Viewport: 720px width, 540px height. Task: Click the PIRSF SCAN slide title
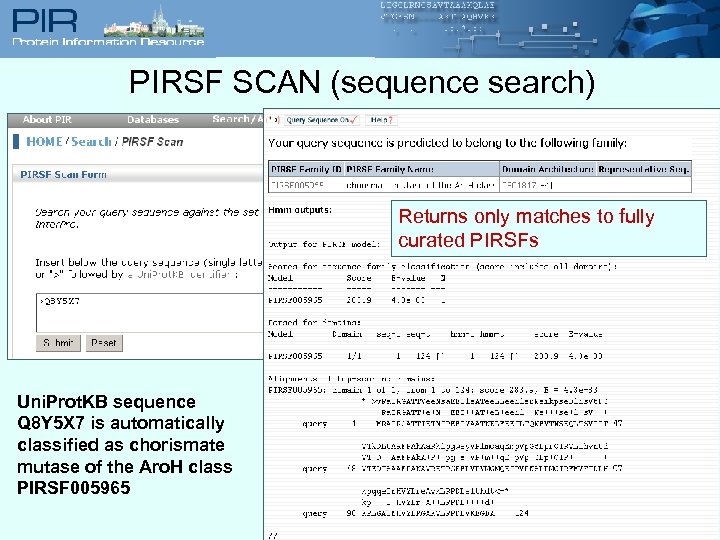click(362, 83)
